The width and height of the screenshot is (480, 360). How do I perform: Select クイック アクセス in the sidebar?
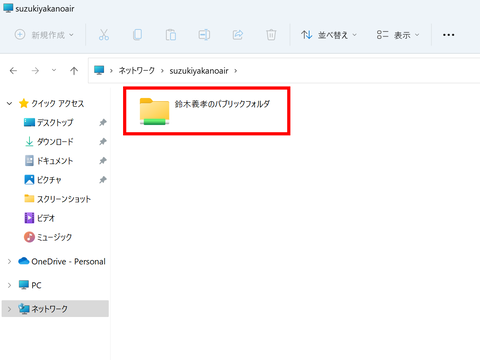pyautogui.click(x=51, y=104)
